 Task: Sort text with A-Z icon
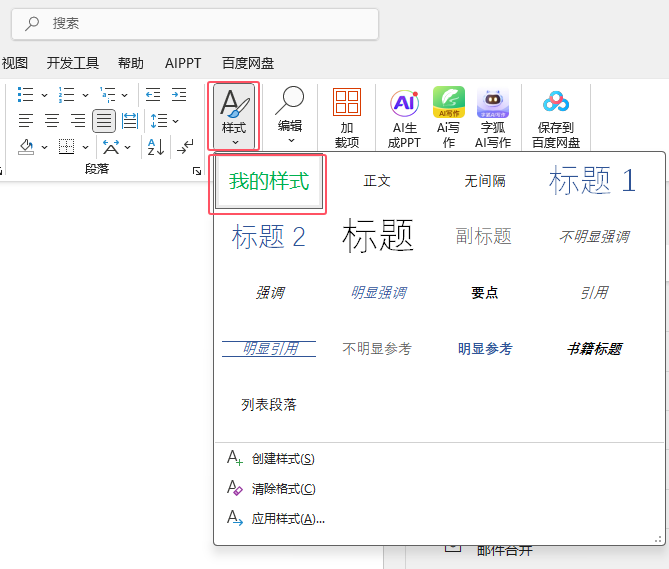pos(156,147)
